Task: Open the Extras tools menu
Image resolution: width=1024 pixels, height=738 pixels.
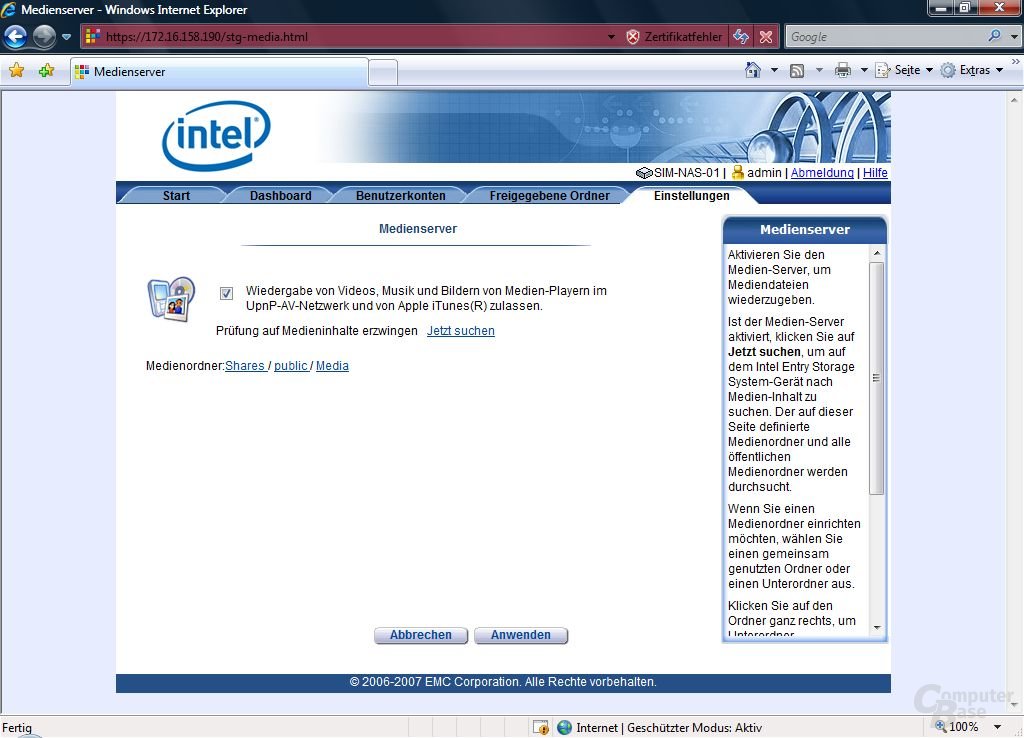Action: tap(972, 70)
